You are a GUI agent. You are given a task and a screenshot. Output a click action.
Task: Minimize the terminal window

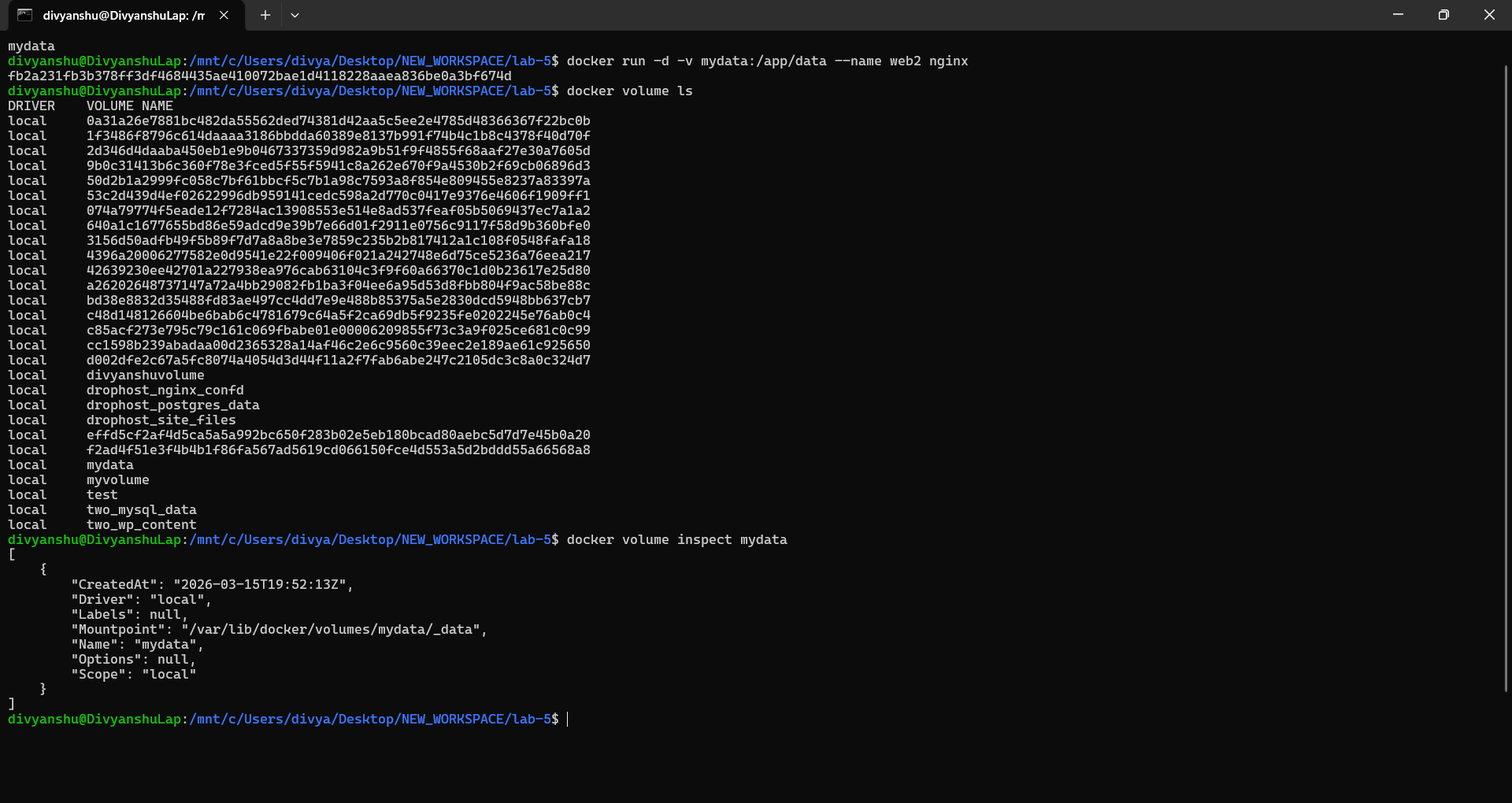click(x=1398, y=15)
